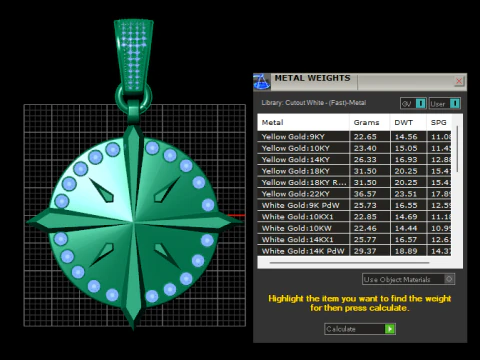This screenshot has height=360, width=480.
Task: Select the jump ring below the bail
Action: (x=117, y=98)
